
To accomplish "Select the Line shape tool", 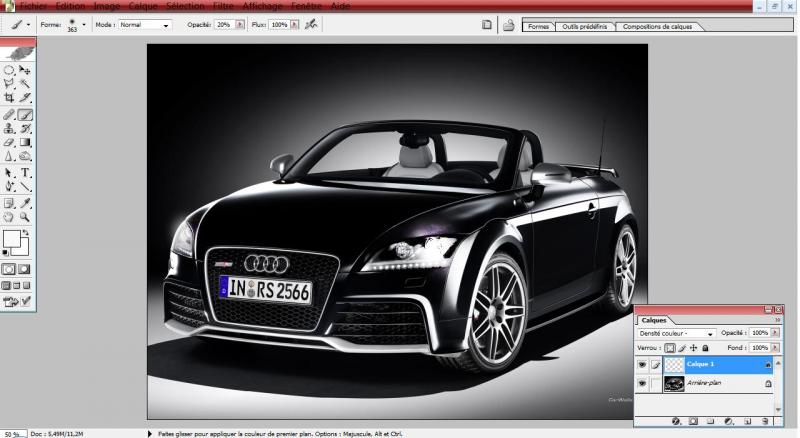I will pos(24,187).
